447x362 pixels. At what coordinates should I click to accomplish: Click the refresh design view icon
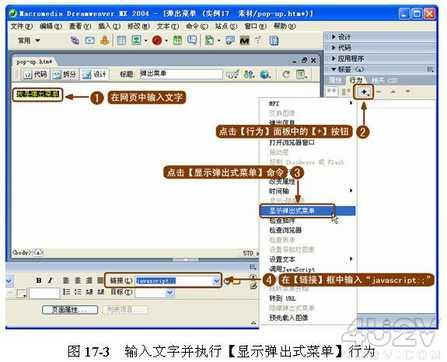(x=286, y=74)
